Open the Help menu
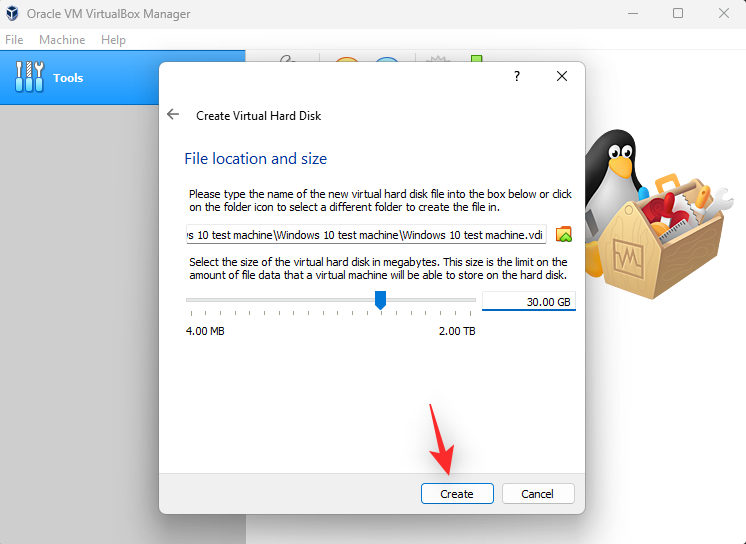Image resolution: width=746 pixels, height=544 pixels. (x=113, y=40)
